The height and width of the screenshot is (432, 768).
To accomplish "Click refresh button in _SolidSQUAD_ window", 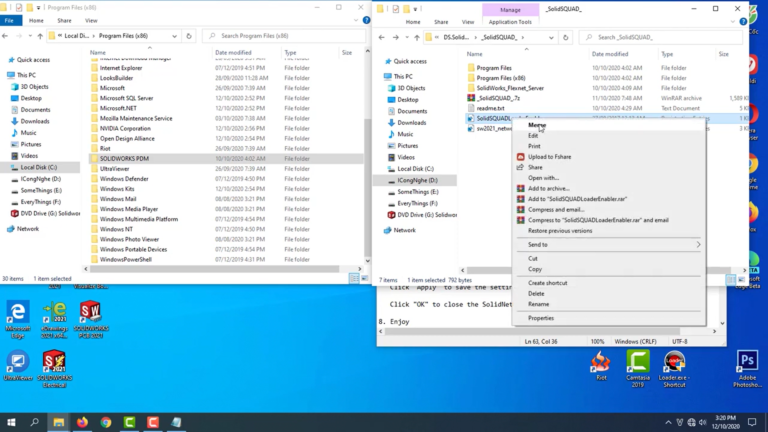I will pos(565,37).
